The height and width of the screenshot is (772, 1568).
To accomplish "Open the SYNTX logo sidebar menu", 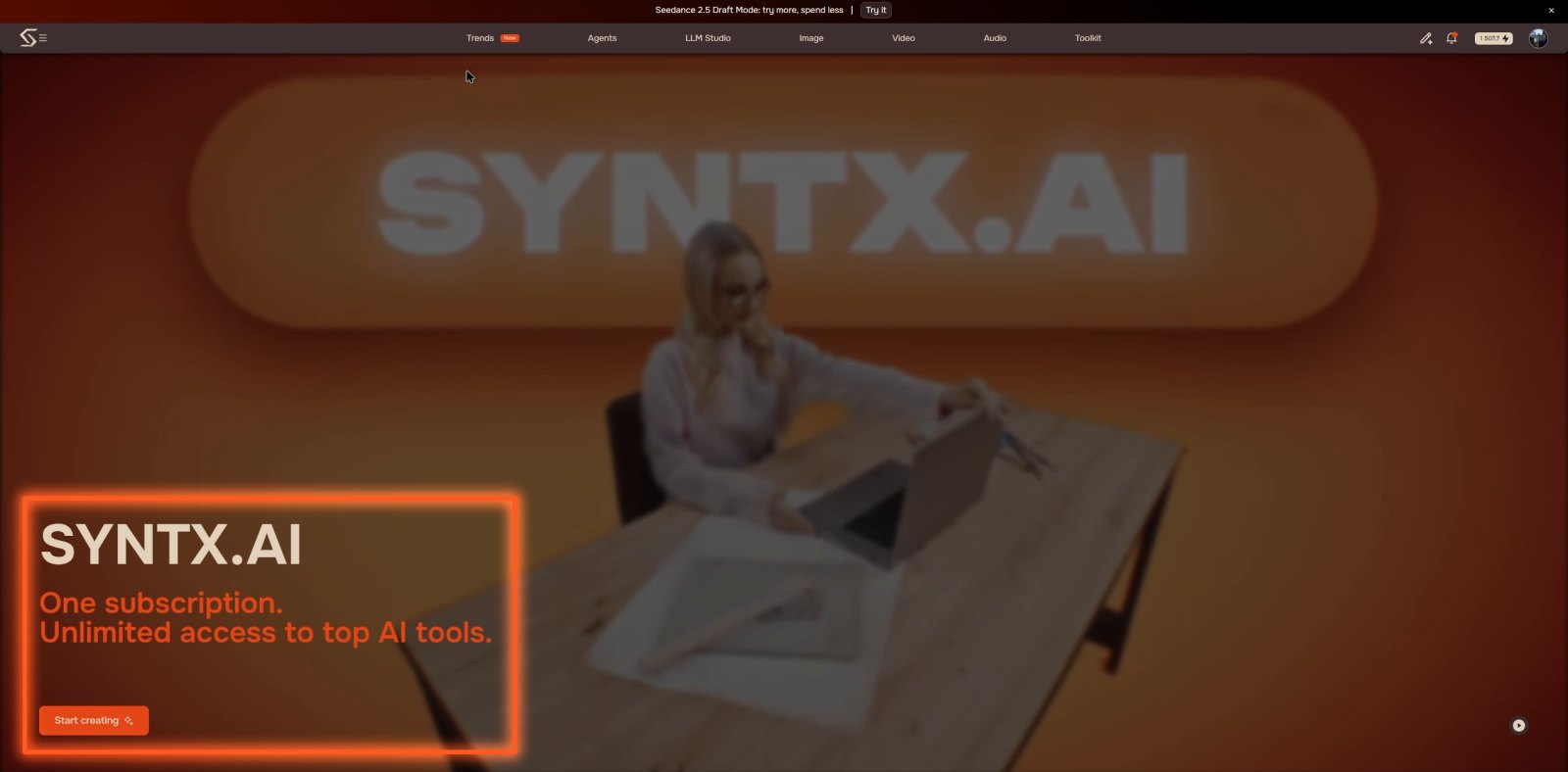I will tap(33, 38).
